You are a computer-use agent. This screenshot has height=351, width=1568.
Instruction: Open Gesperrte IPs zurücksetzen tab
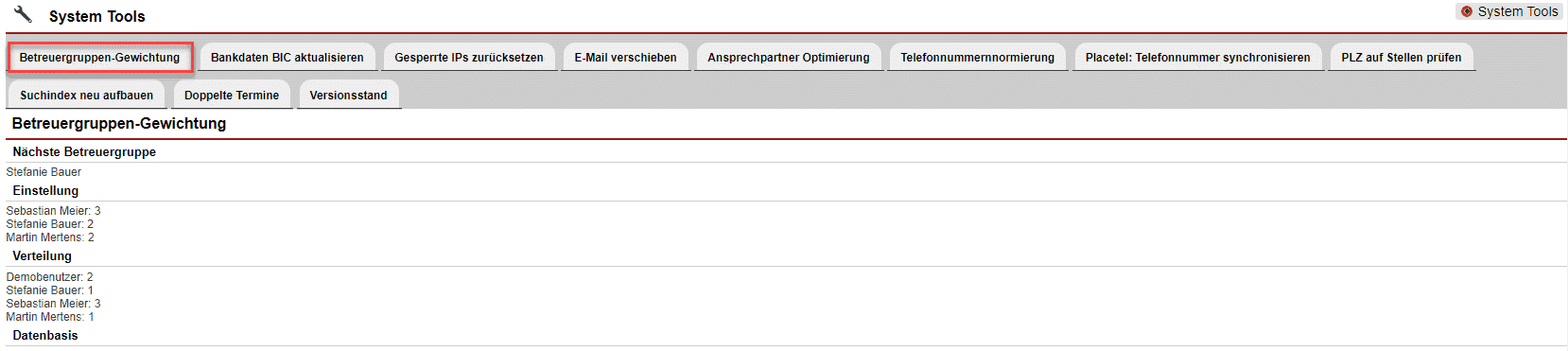[469, 58]
